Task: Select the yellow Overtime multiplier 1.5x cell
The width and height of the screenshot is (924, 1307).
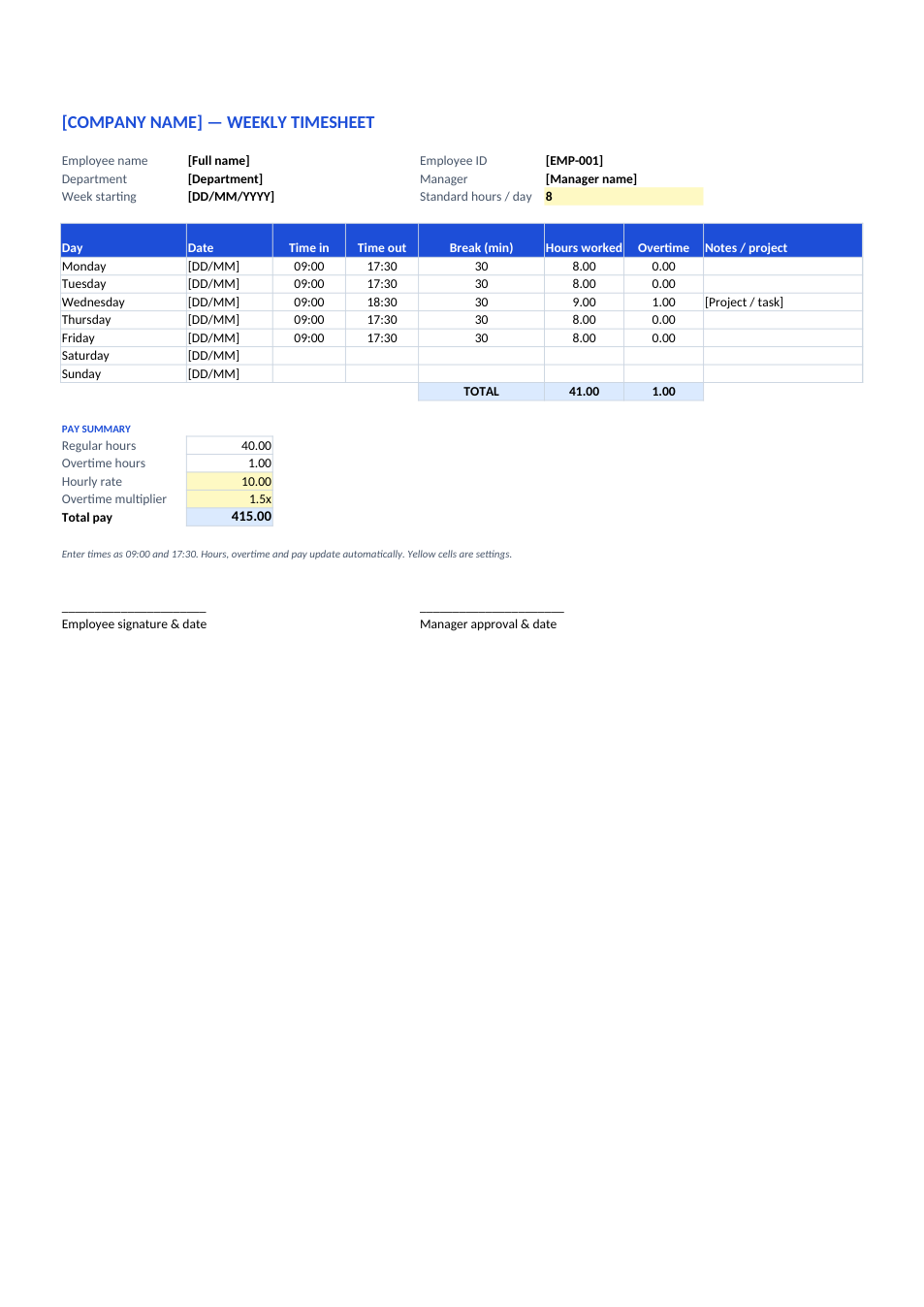Action: coord(229,499)
